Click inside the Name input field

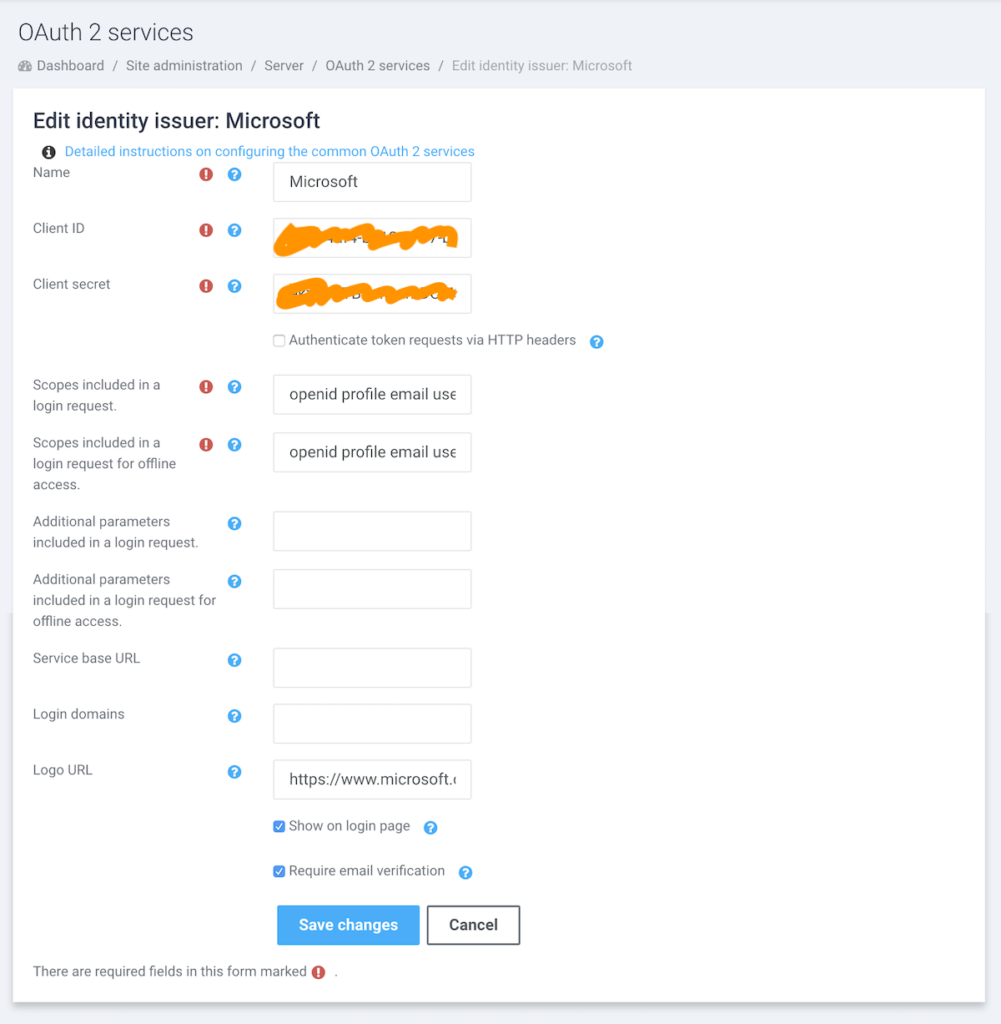coord(371,182)
